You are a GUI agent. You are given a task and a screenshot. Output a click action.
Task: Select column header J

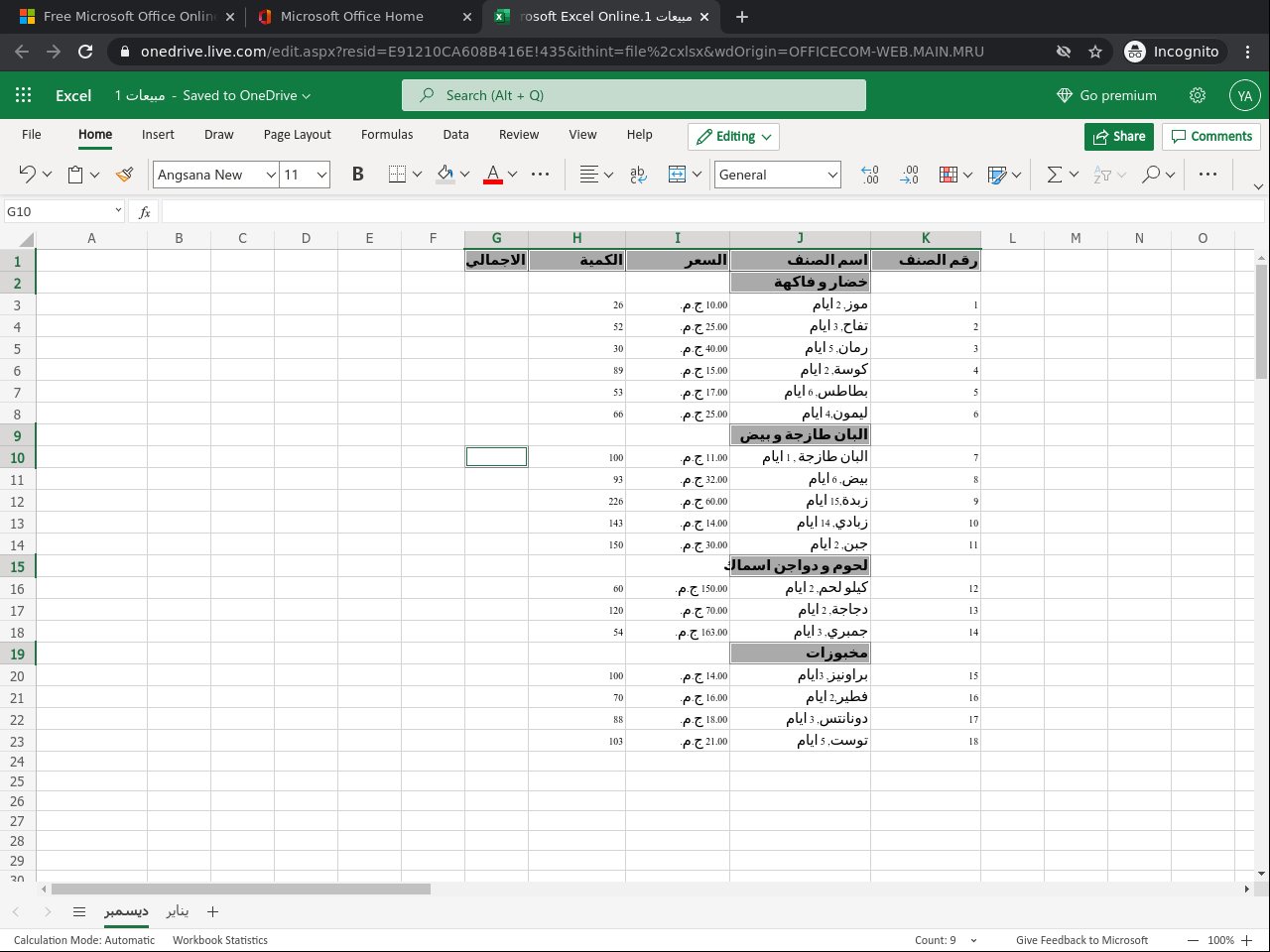800,238
